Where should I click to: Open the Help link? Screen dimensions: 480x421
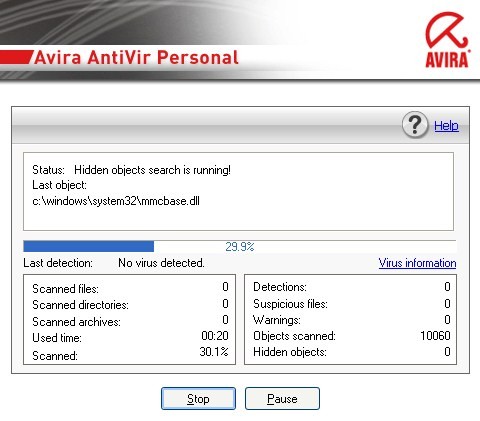(x=446, y=126)
